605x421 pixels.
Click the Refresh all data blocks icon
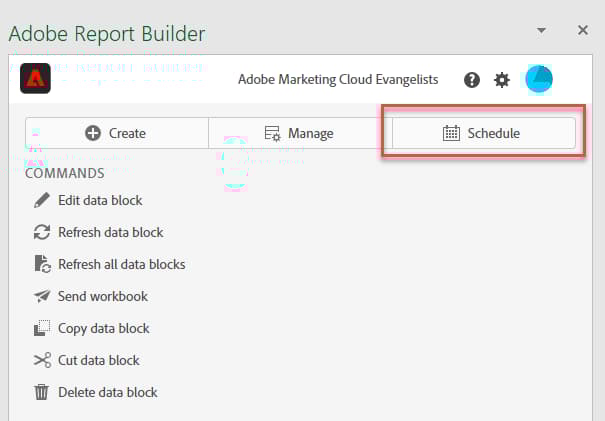(x=42, y=264)
